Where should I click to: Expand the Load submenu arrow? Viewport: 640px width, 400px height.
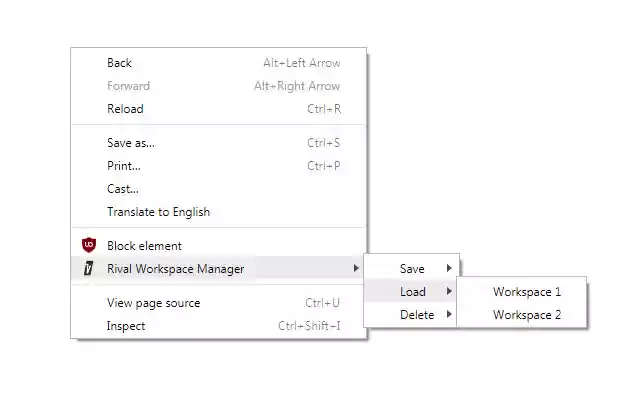pyautogui.click(x=449, y=291)
